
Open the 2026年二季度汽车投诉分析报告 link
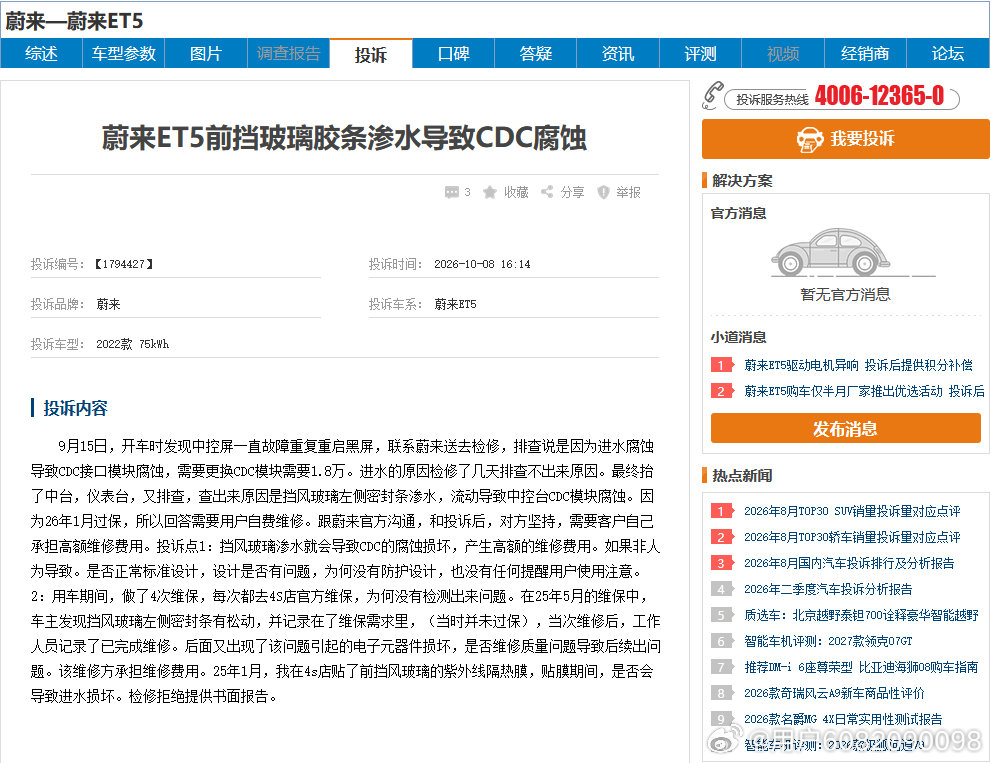[828, 589]
